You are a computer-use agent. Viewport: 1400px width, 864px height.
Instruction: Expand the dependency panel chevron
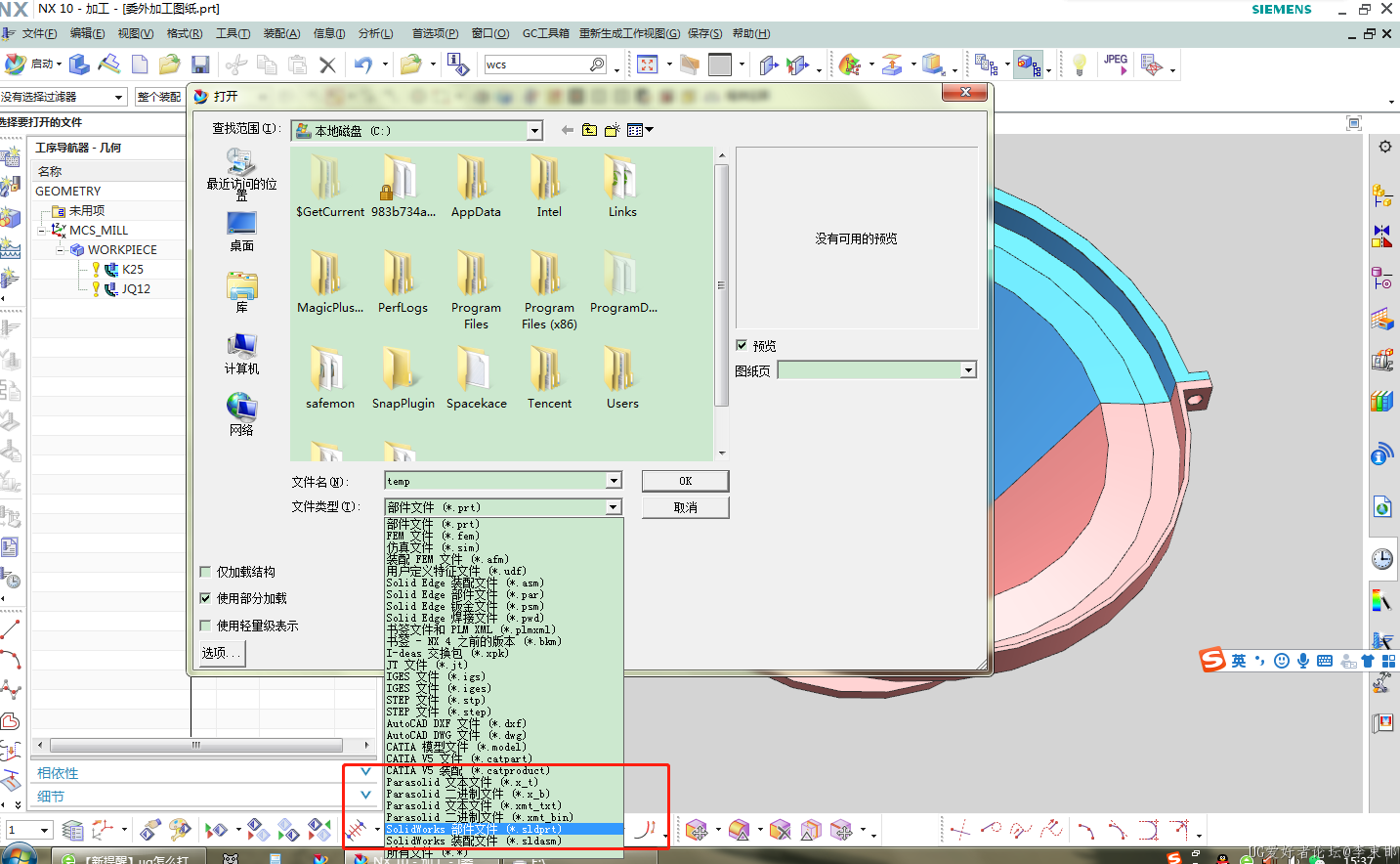click(365, 772)
